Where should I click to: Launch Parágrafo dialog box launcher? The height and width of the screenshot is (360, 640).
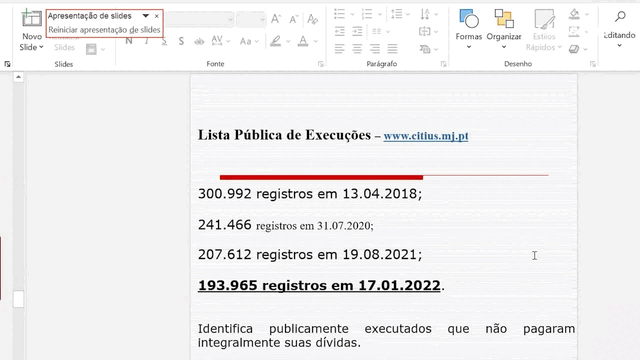tap(444, 64)
